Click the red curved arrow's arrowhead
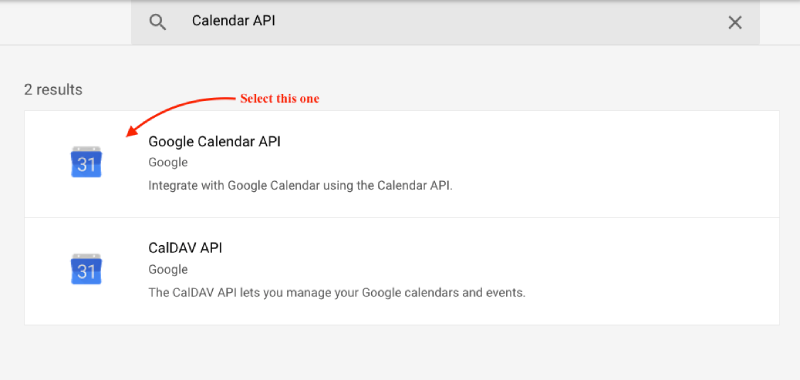 click(130, 132)
